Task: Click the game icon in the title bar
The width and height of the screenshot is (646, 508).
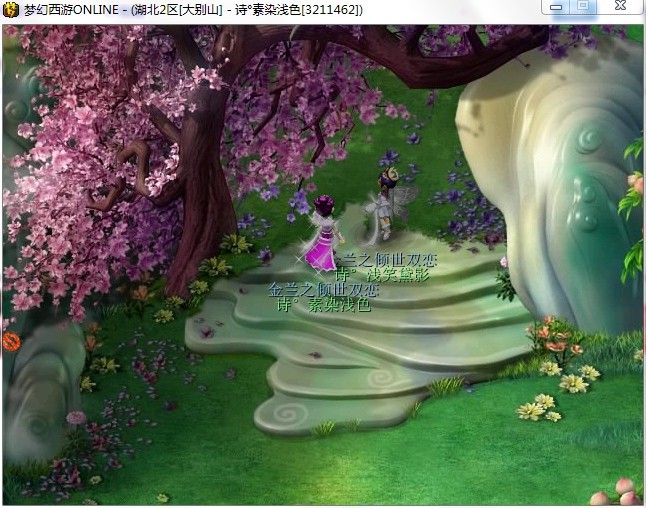Action: coord(10,9)
